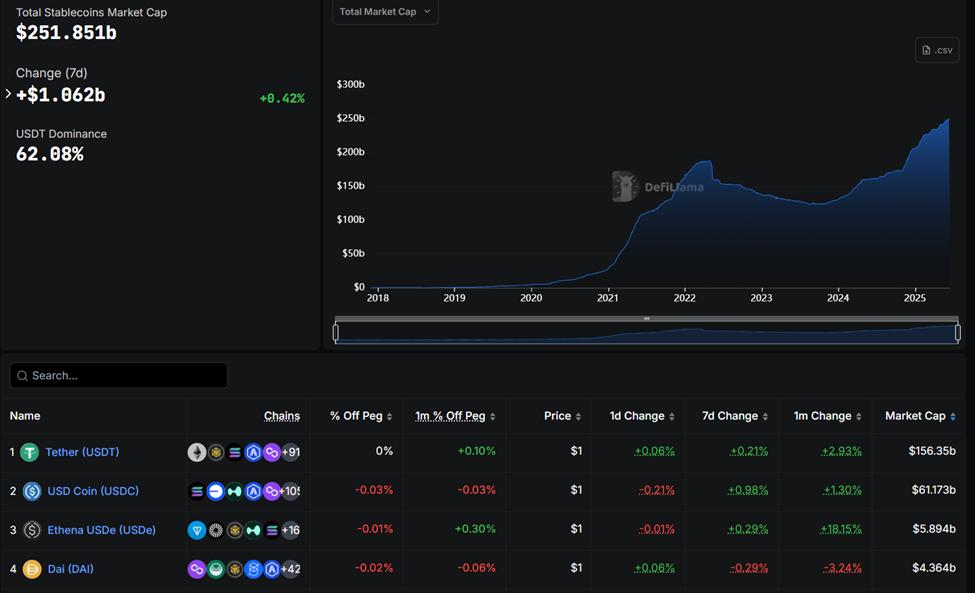Click the USD Coin logo in the table
The height and width of the screenshot is (593, 975).
pyautogui.click(x=31, y=491)
